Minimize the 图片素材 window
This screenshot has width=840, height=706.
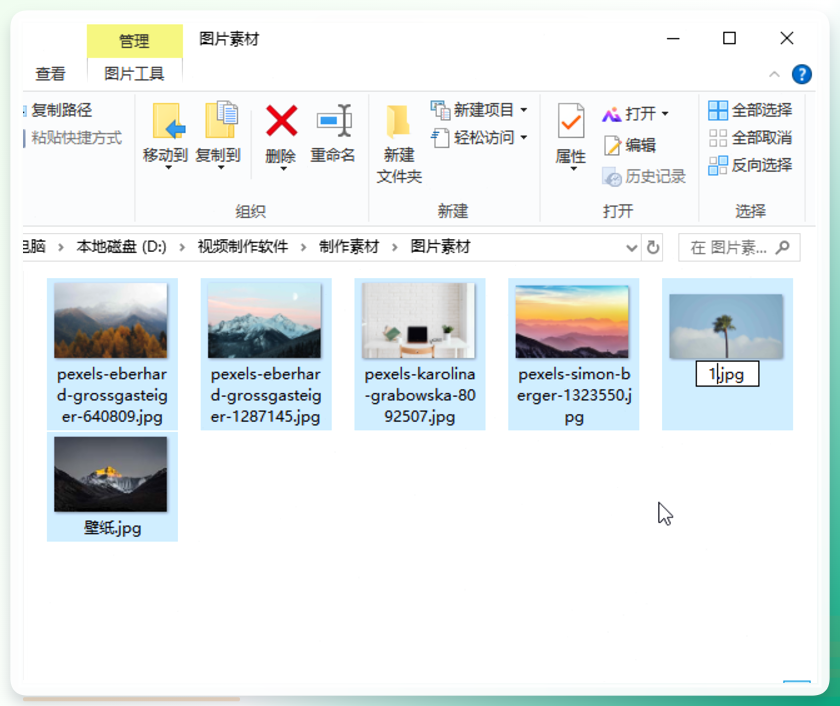[x=673, y=39]
